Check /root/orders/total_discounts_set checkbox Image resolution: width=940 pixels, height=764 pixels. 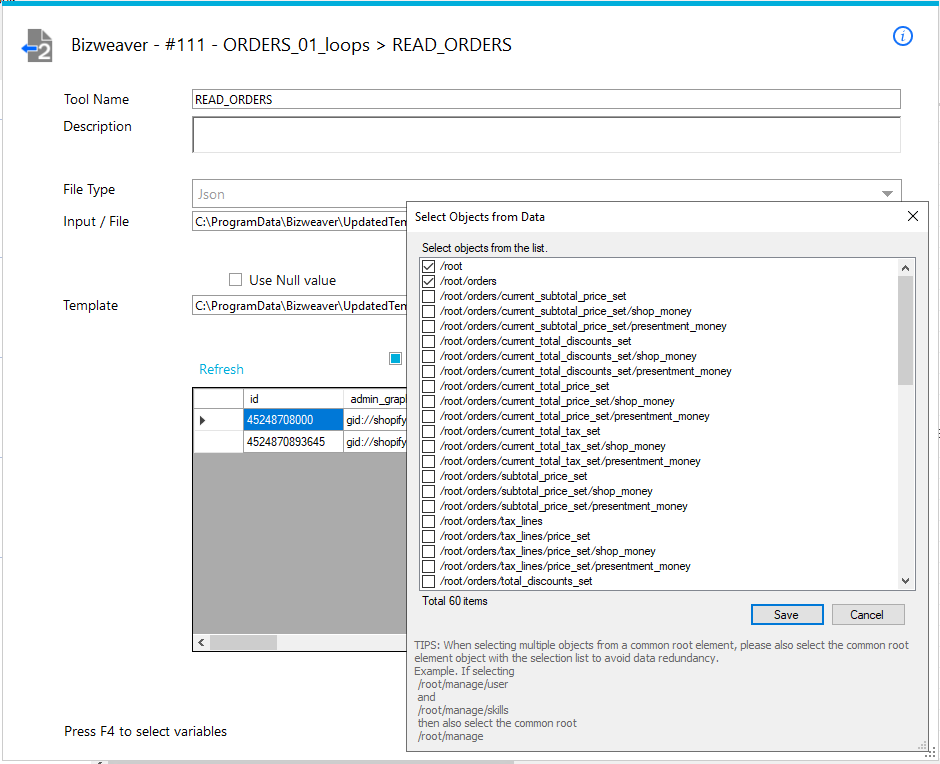coord(428,581)
